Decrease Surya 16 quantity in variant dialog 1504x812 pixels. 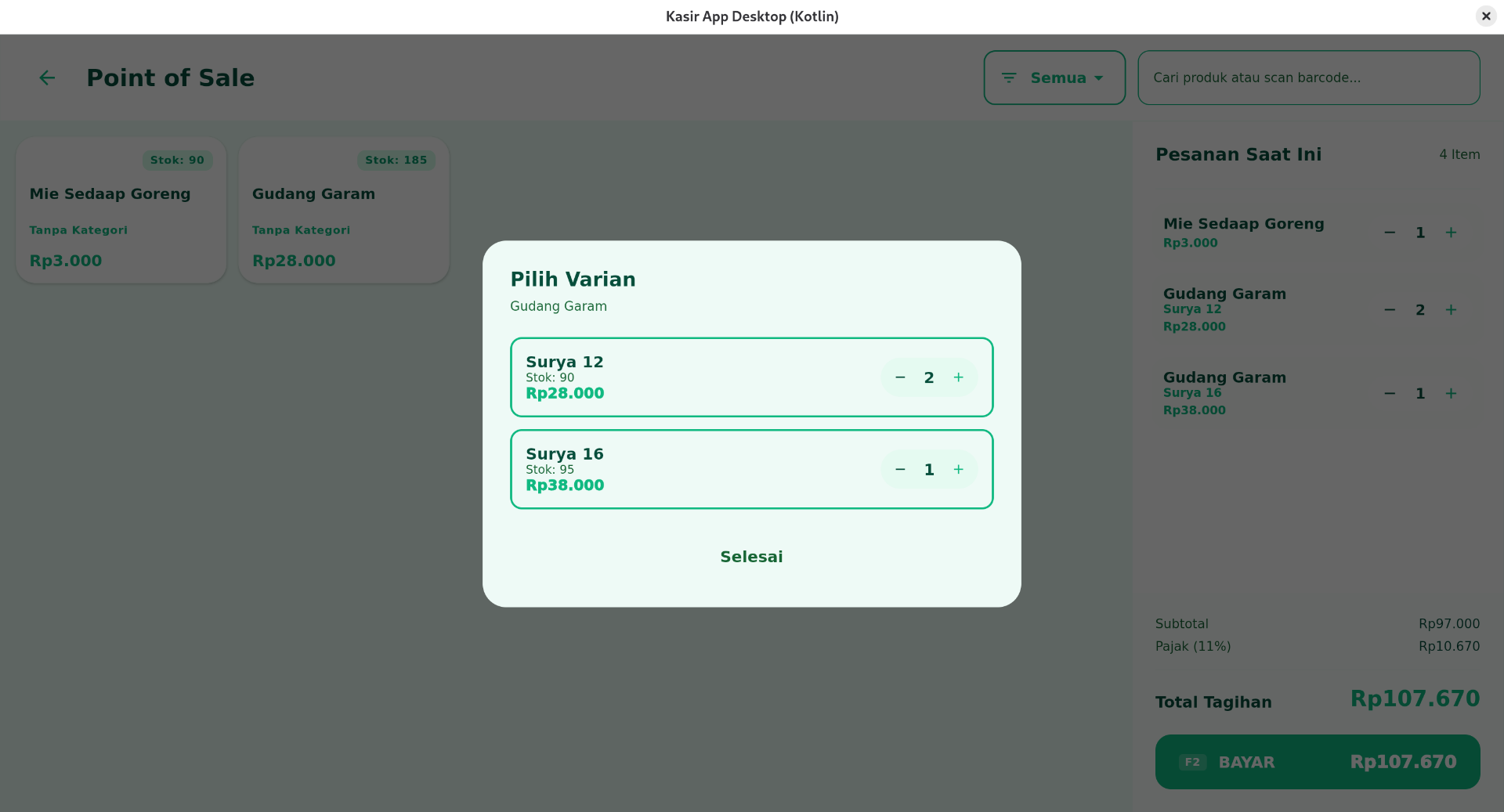900,470
